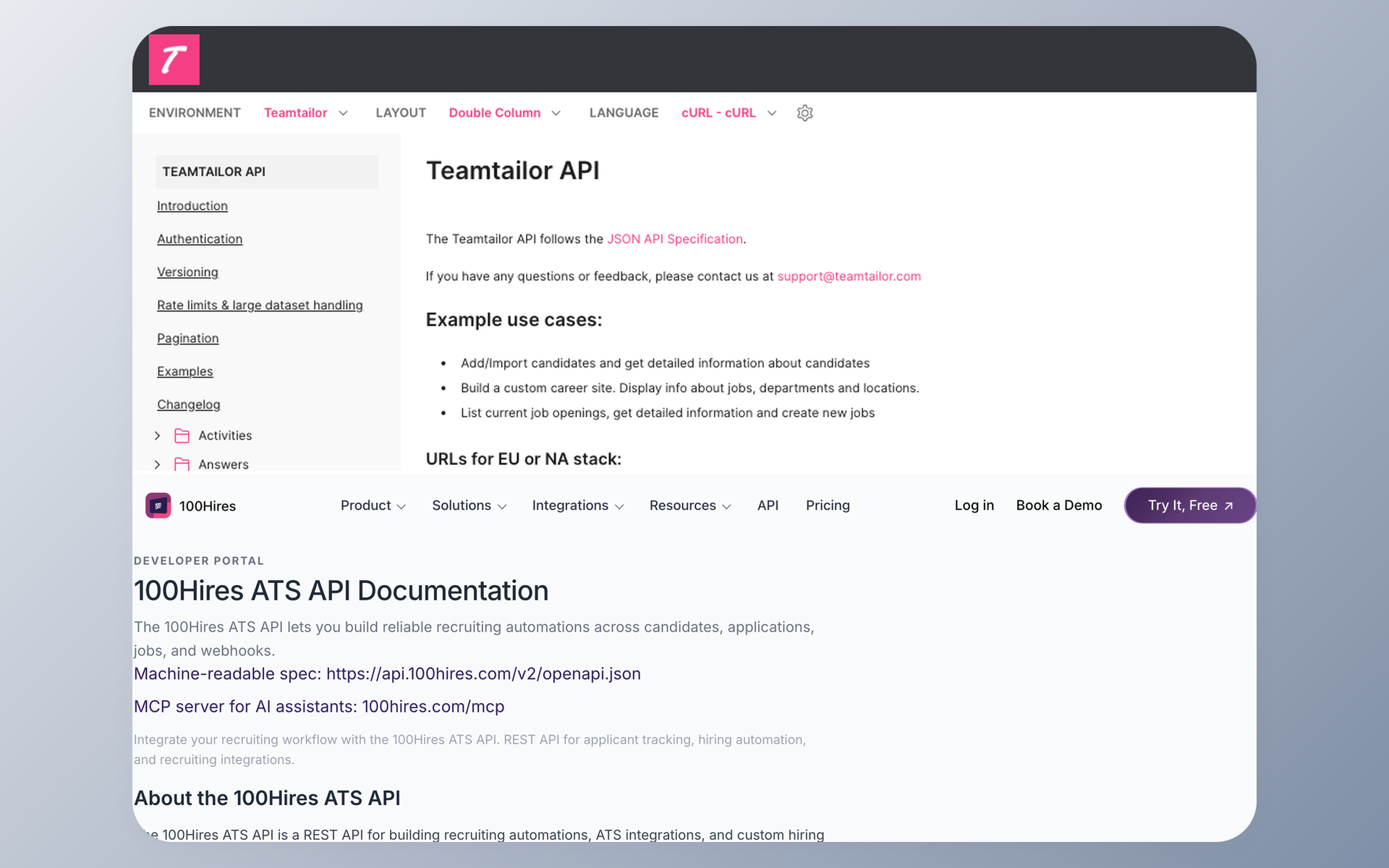
Task: Click the LAYOUT label
Action: (401, 113)
